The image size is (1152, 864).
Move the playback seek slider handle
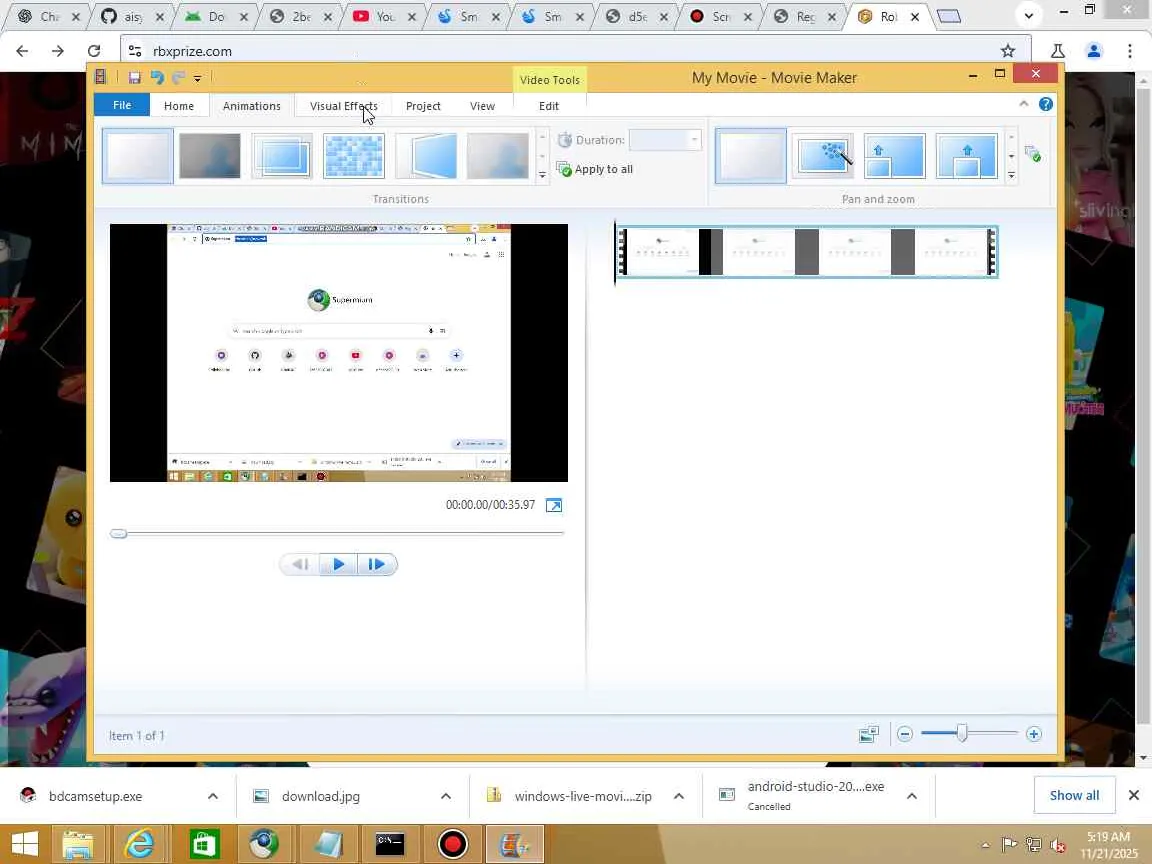coord(118,533)
